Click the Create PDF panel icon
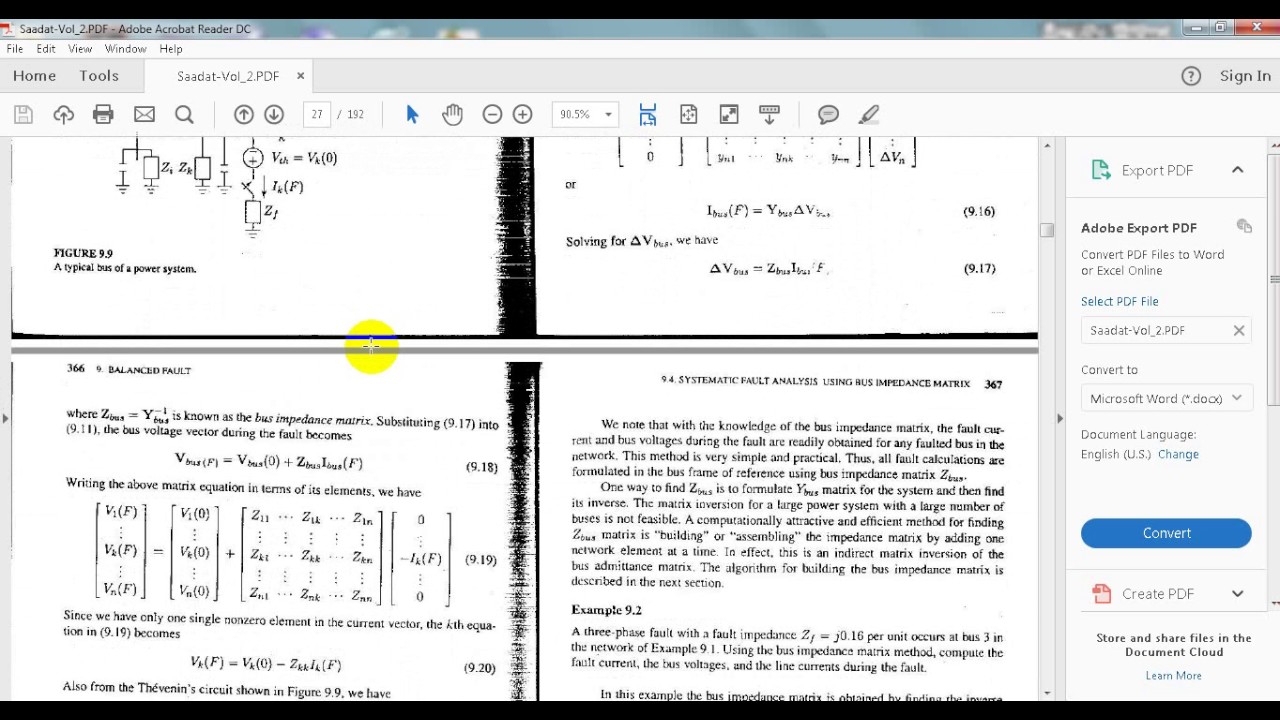The height and width of the screenshot is (720, 1280). pos(1101,594)
